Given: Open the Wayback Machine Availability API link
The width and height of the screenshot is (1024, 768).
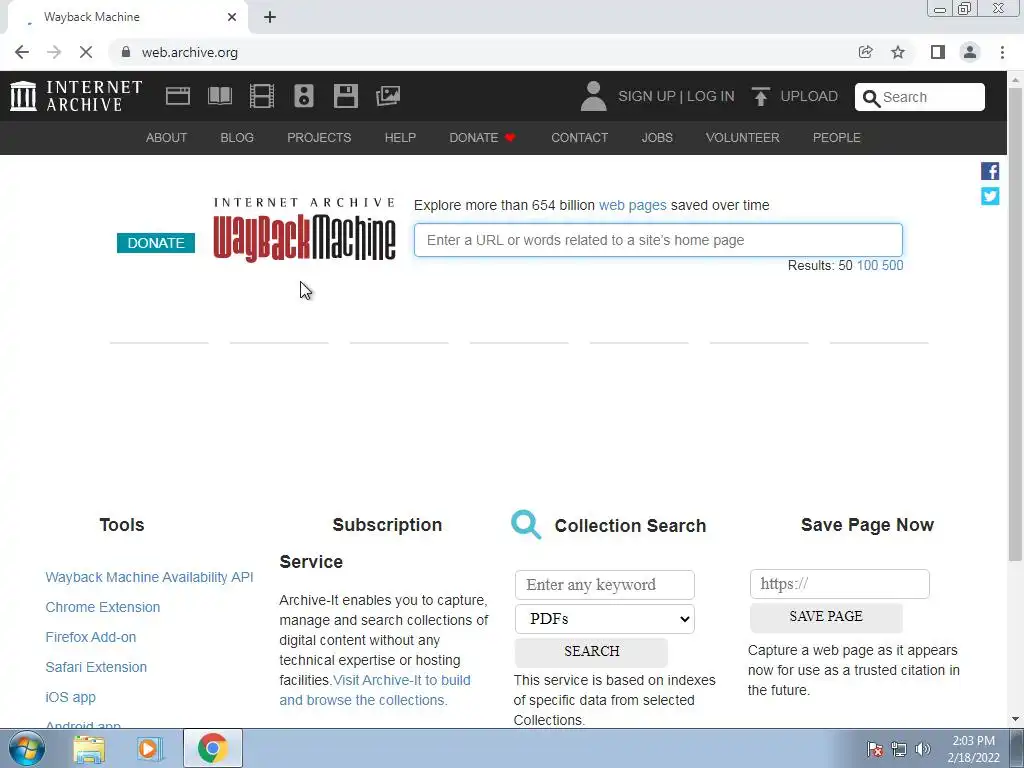Looking at the screenshot, I should pos(150,577).
